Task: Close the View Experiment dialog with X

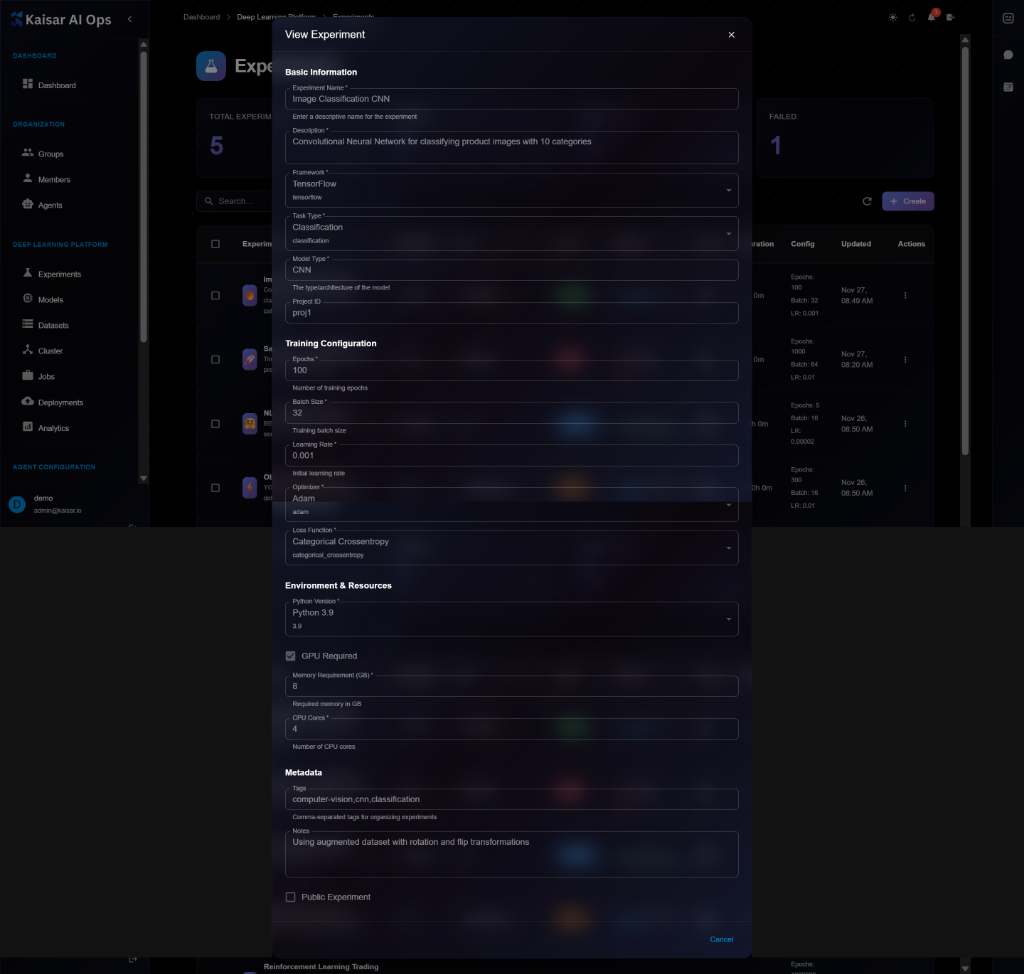Action: click(x=731, y=35)
